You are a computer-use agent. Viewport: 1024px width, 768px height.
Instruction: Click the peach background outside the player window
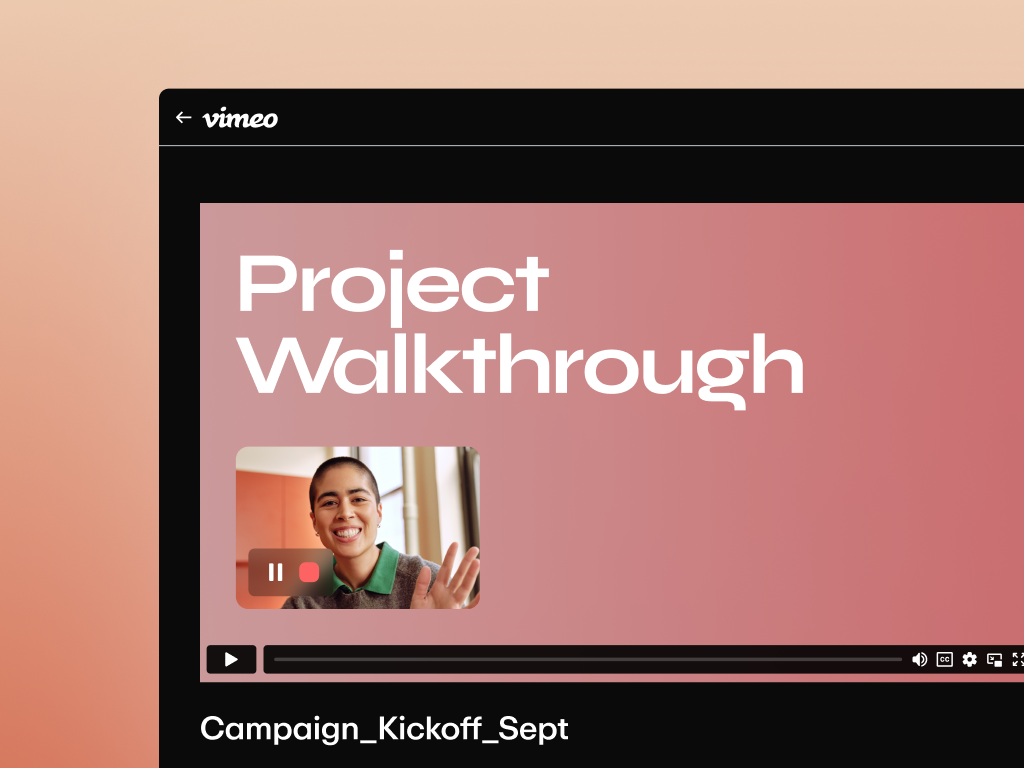(78, 392)
